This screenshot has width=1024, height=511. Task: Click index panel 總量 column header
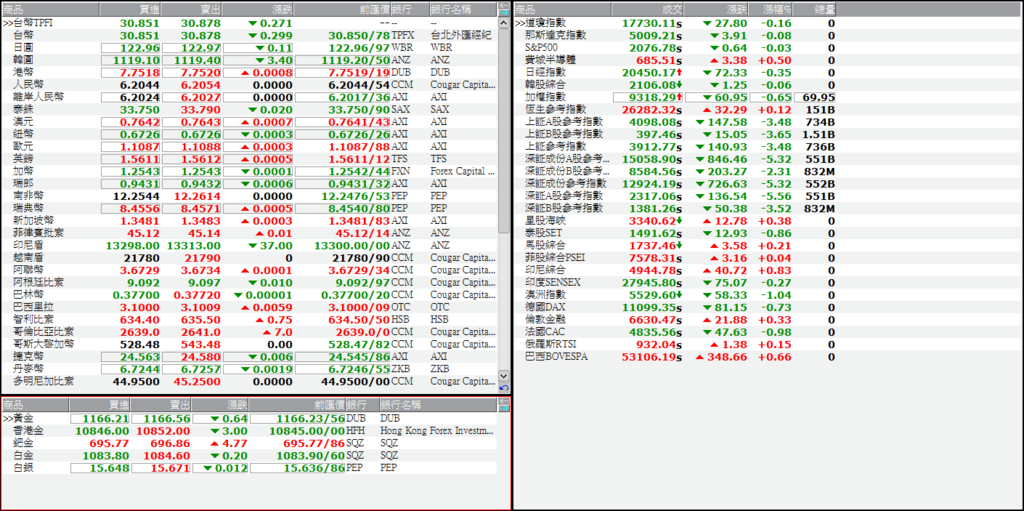[x=814, y=9]
